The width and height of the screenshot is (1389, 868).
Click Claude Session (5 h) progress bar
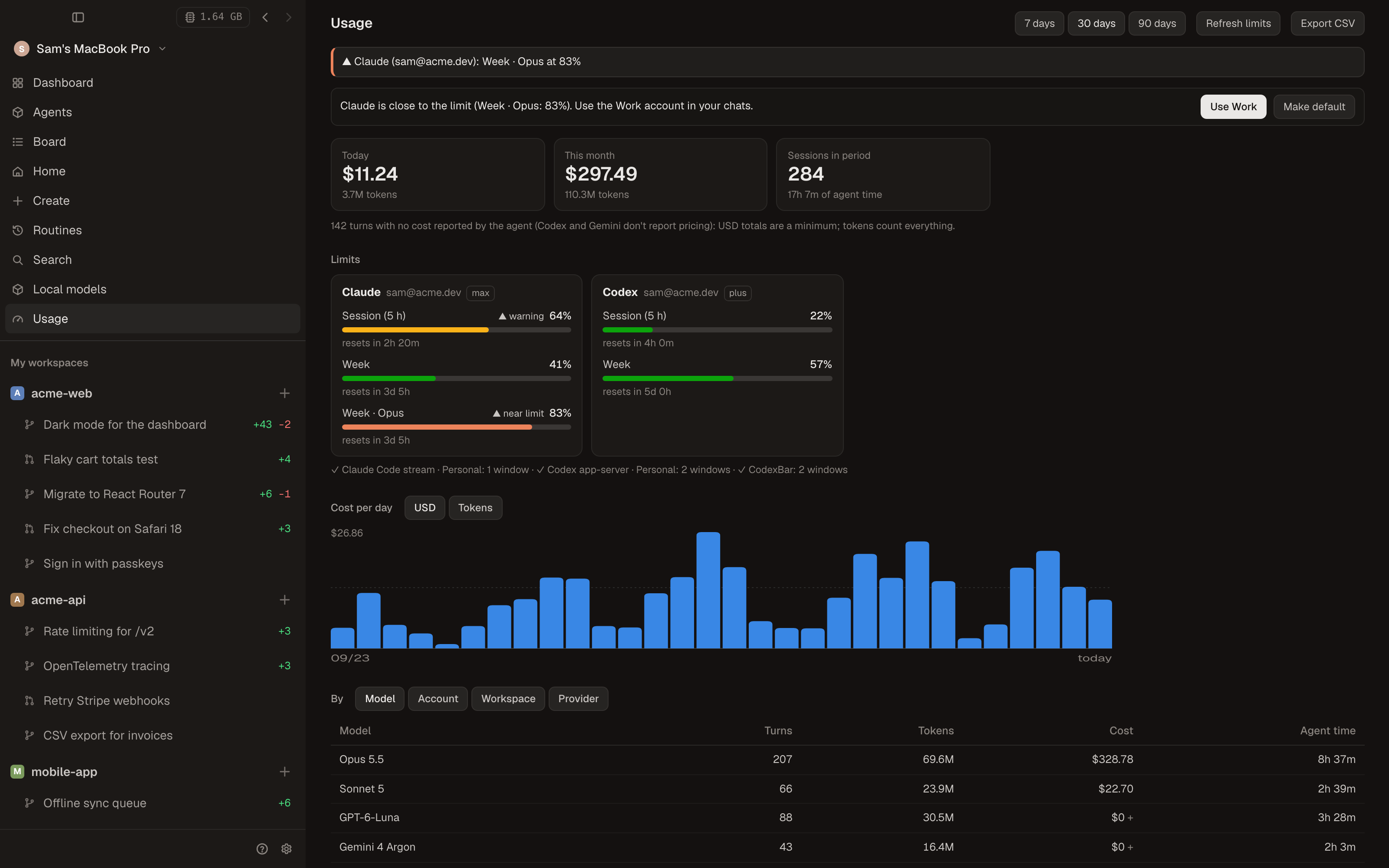click(x=456, y=330)
